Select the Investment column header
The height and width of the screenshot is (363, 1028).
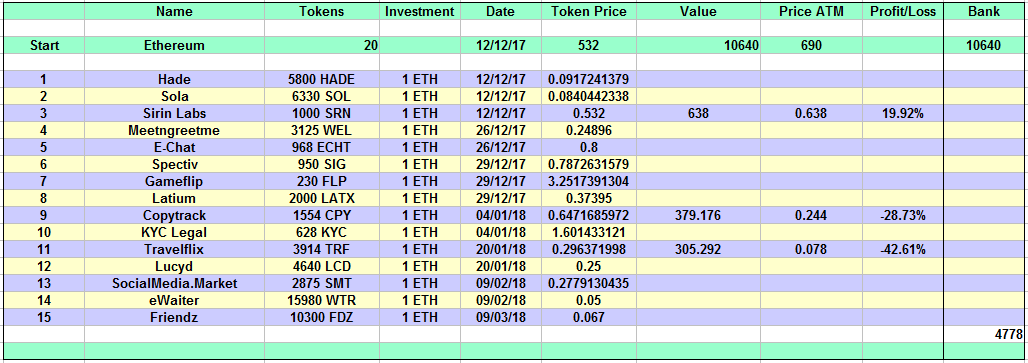[420, 11]
